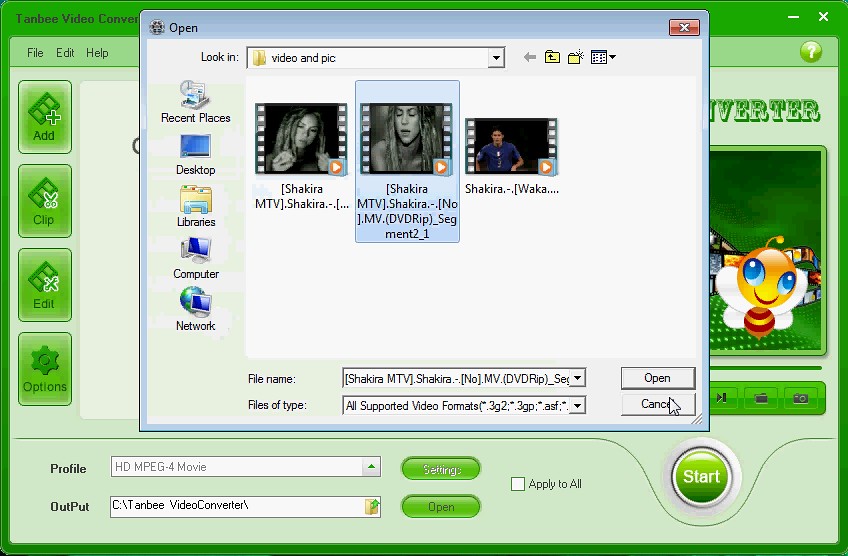Go up one folder level
848x556 pixels.
coord(552,57)
